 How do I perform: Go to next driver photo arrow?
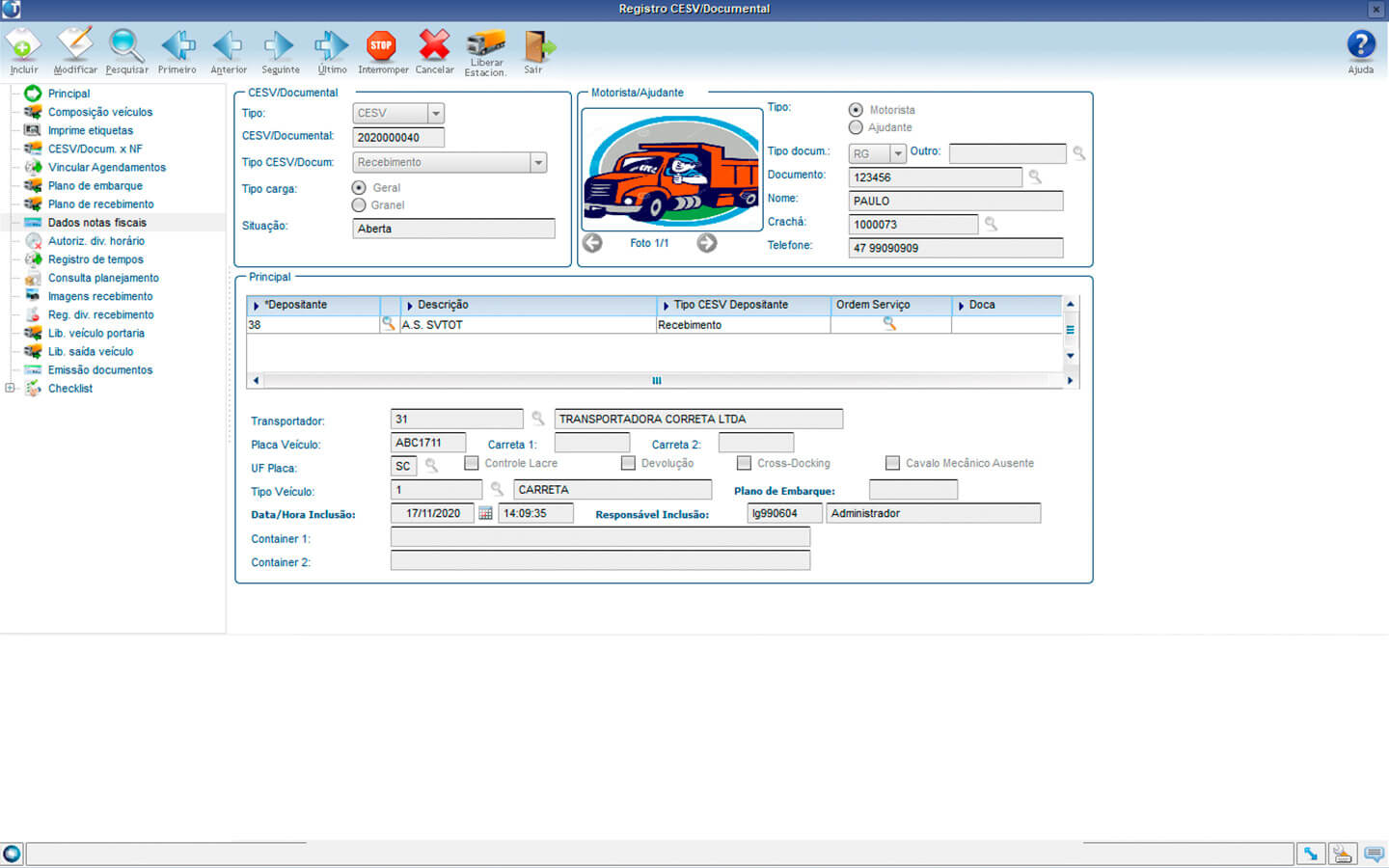point(707,243)
